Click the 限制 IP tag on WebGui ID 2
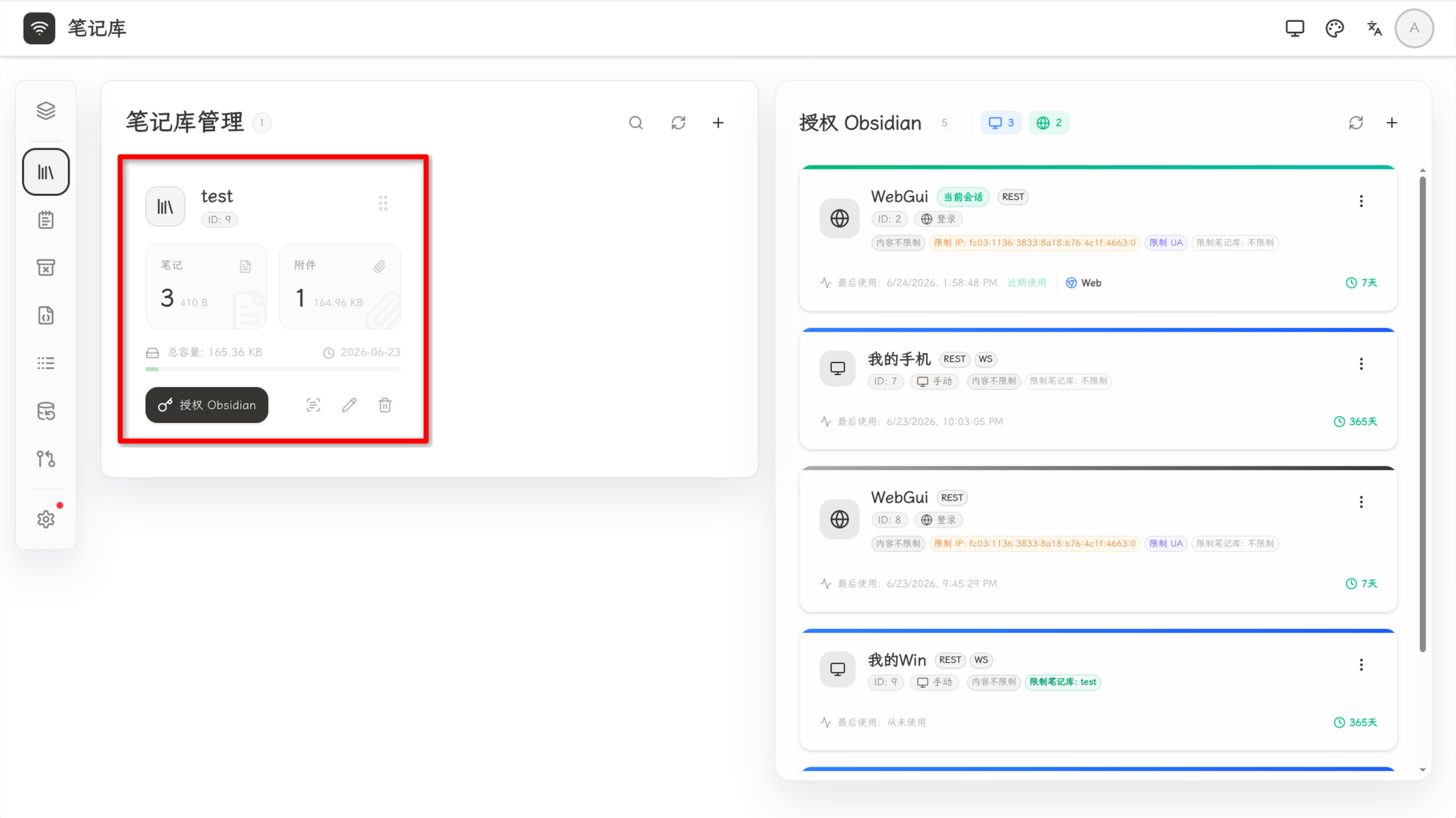The height and width of the screenshot is (818, 1456). (x=1034, y=243)
